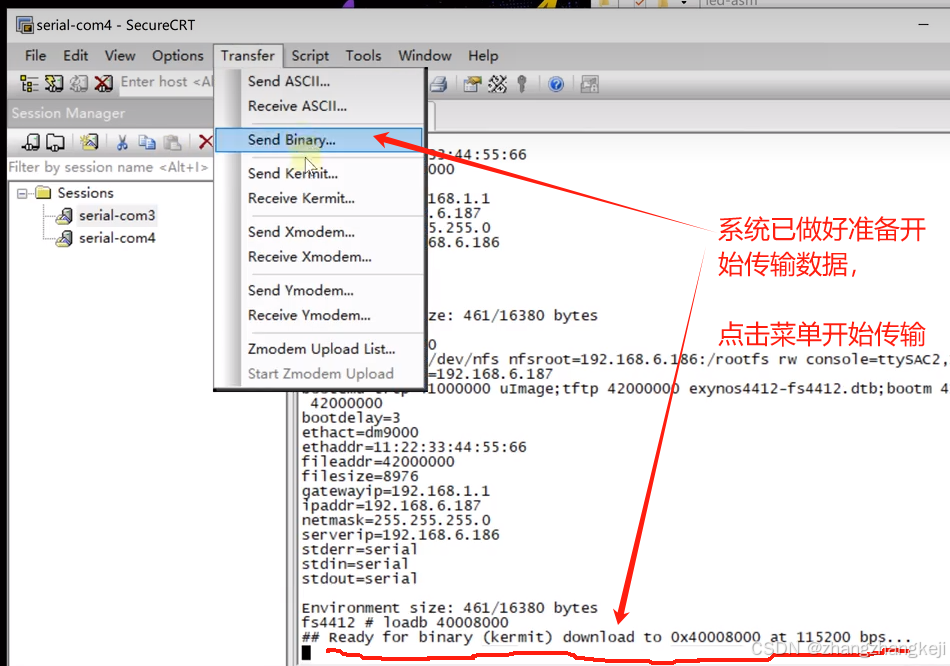
Task: Open the Edit menu
Action: [76, 56]
